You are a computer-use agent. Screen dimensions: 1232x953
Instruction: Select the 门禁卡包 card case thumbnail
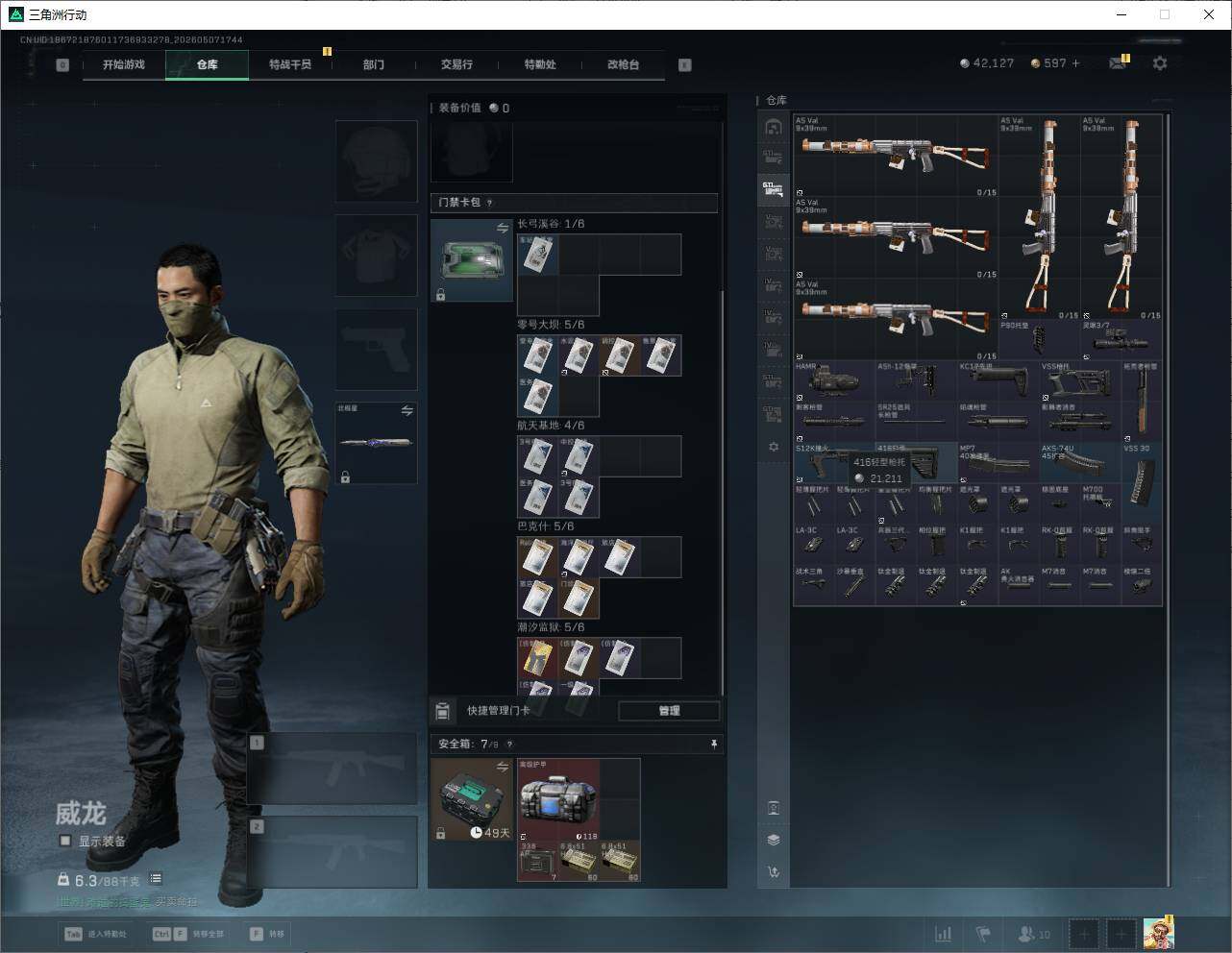click(472, 260)
